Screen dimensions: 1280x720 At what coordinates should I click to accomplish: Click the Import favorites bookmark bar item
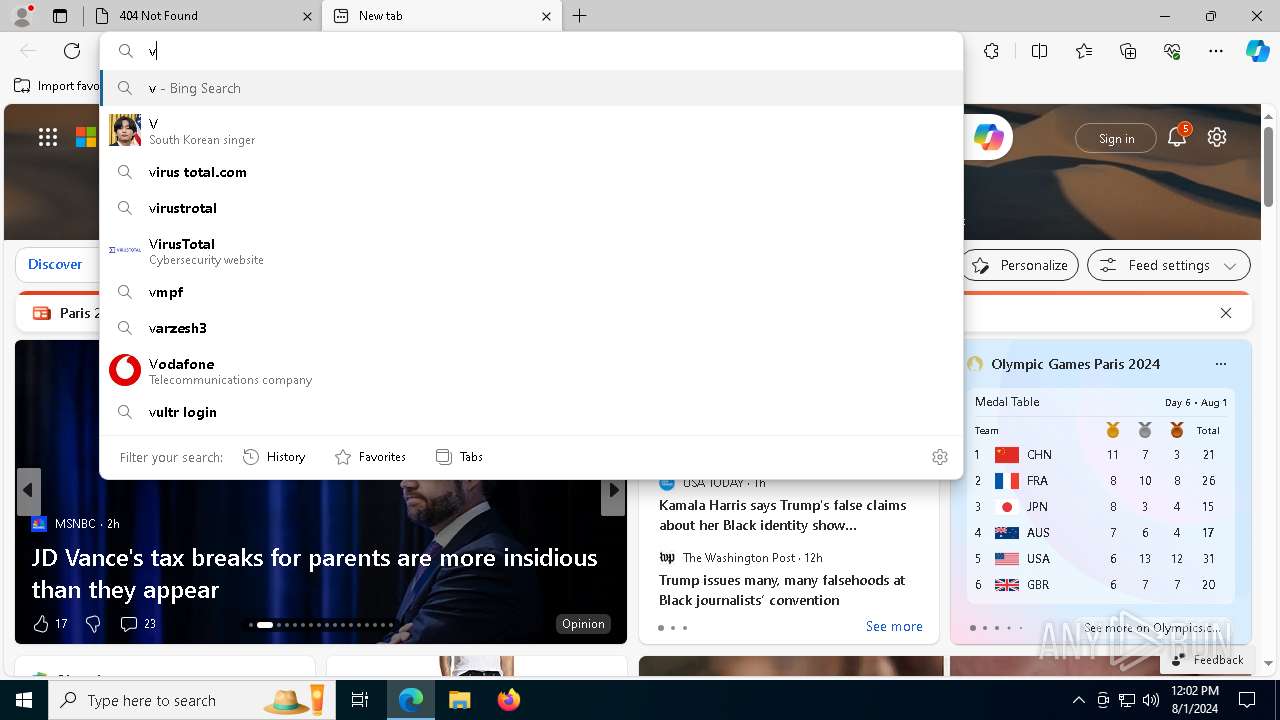coord(57,86)
